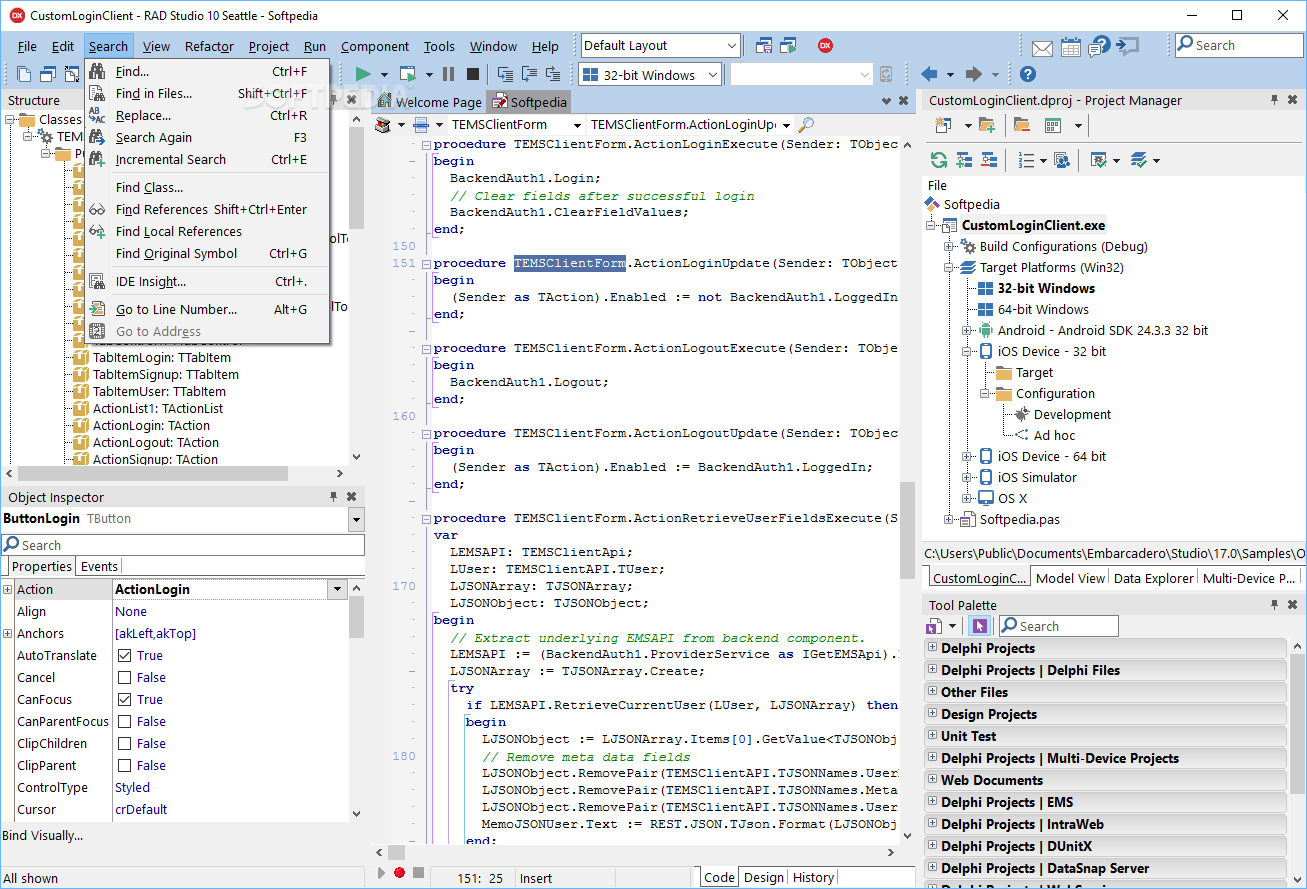
Task: Expand the Anchors property in Object Inspector
Action: (8, 634)
